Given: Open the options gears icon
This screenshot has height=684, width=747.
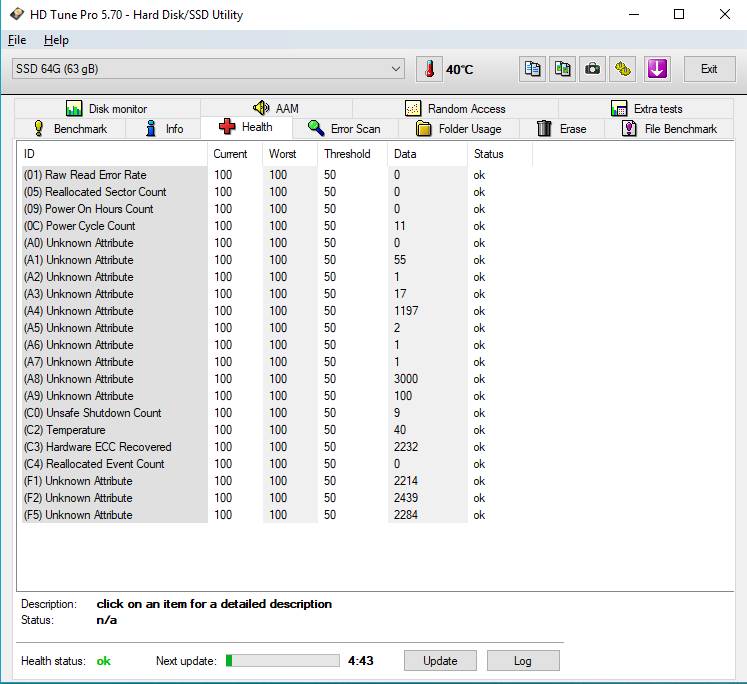Looking at the screenshot, I should pos(622,69).
